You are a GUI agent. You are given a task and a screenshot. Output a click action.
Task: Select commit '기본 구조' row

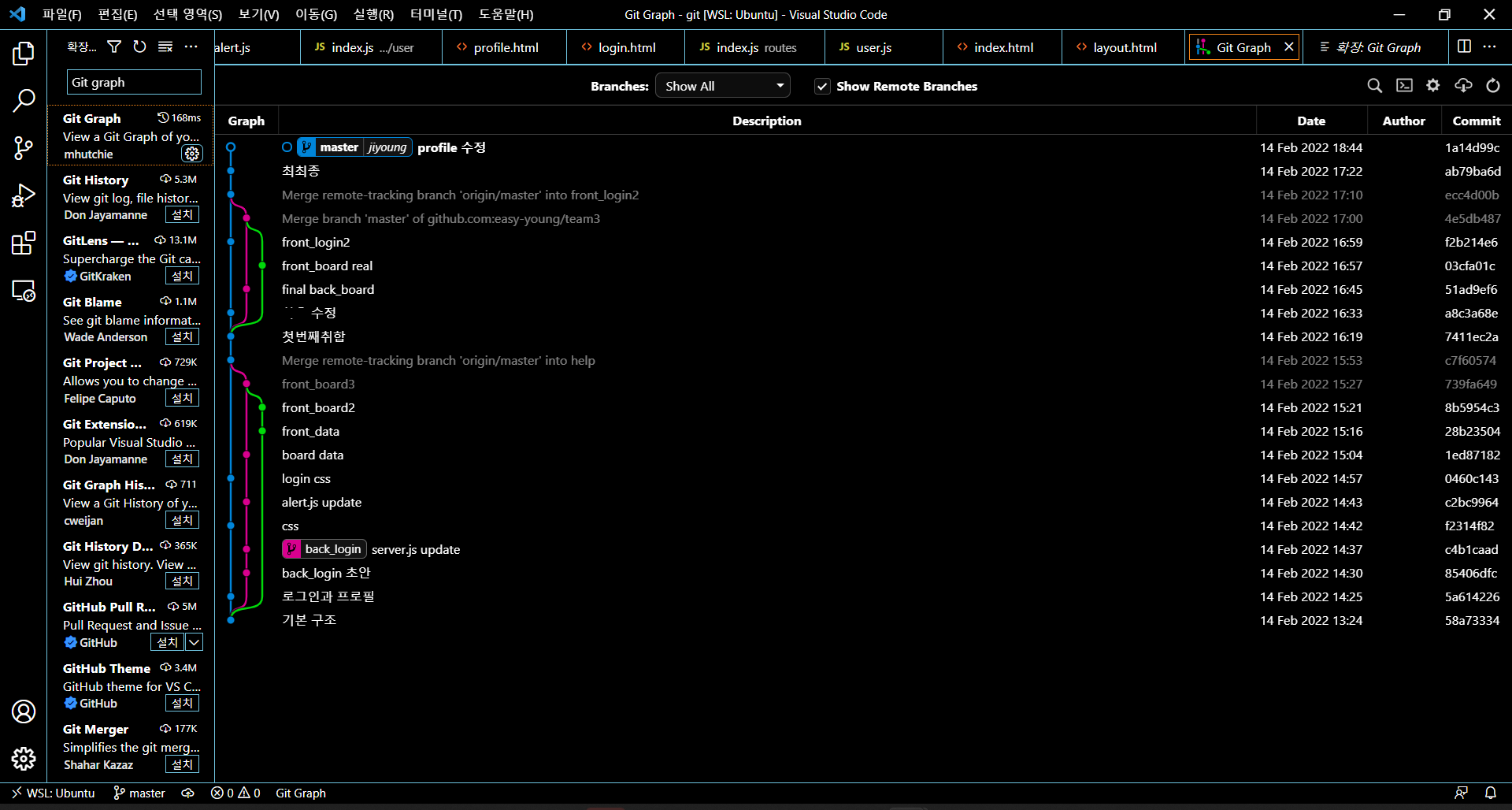tap(863, 620)
